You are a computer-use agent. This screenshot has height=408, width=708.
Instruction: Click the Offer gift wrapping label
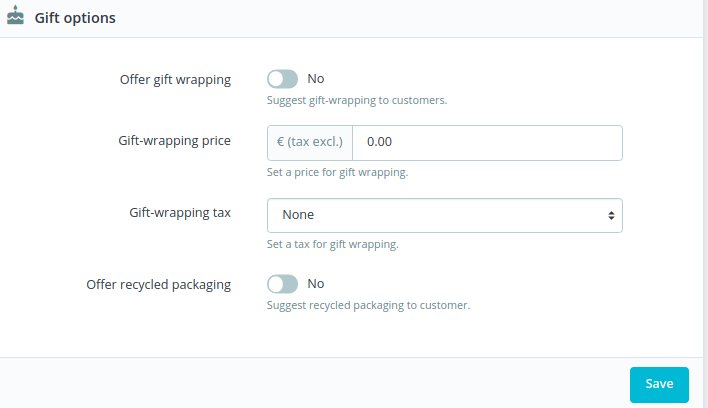(x=175, y=79)
